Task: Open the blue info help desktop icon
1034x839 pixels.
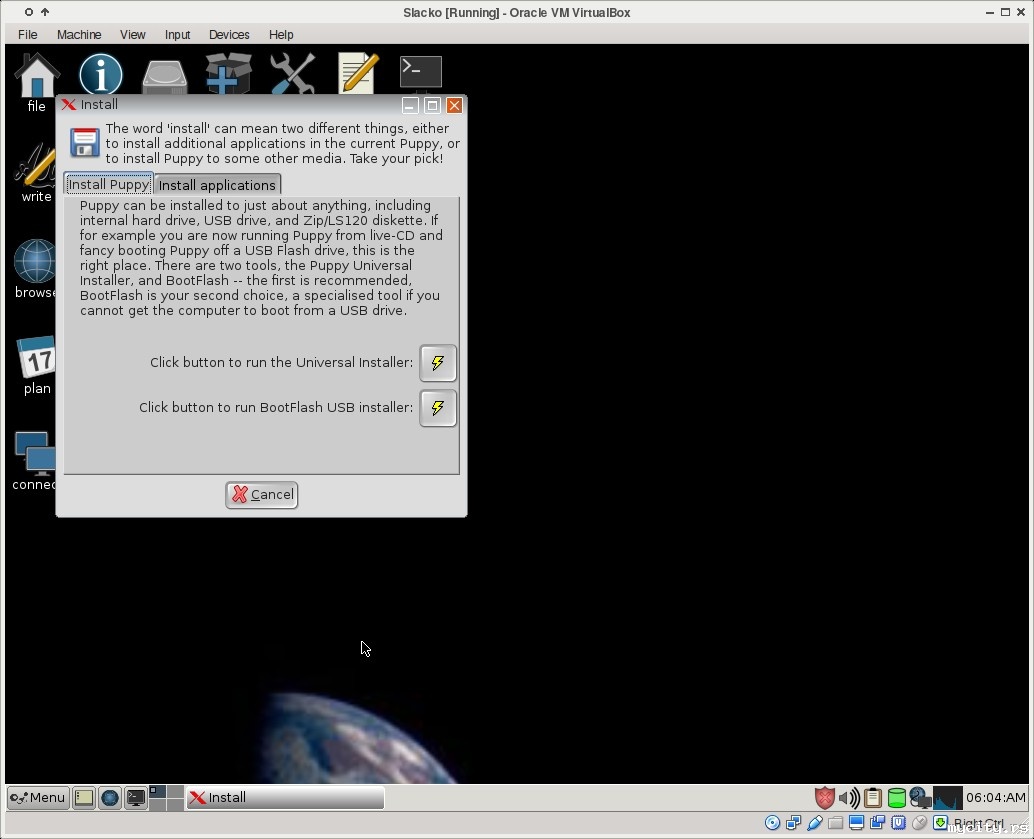Action: [101, 74]
